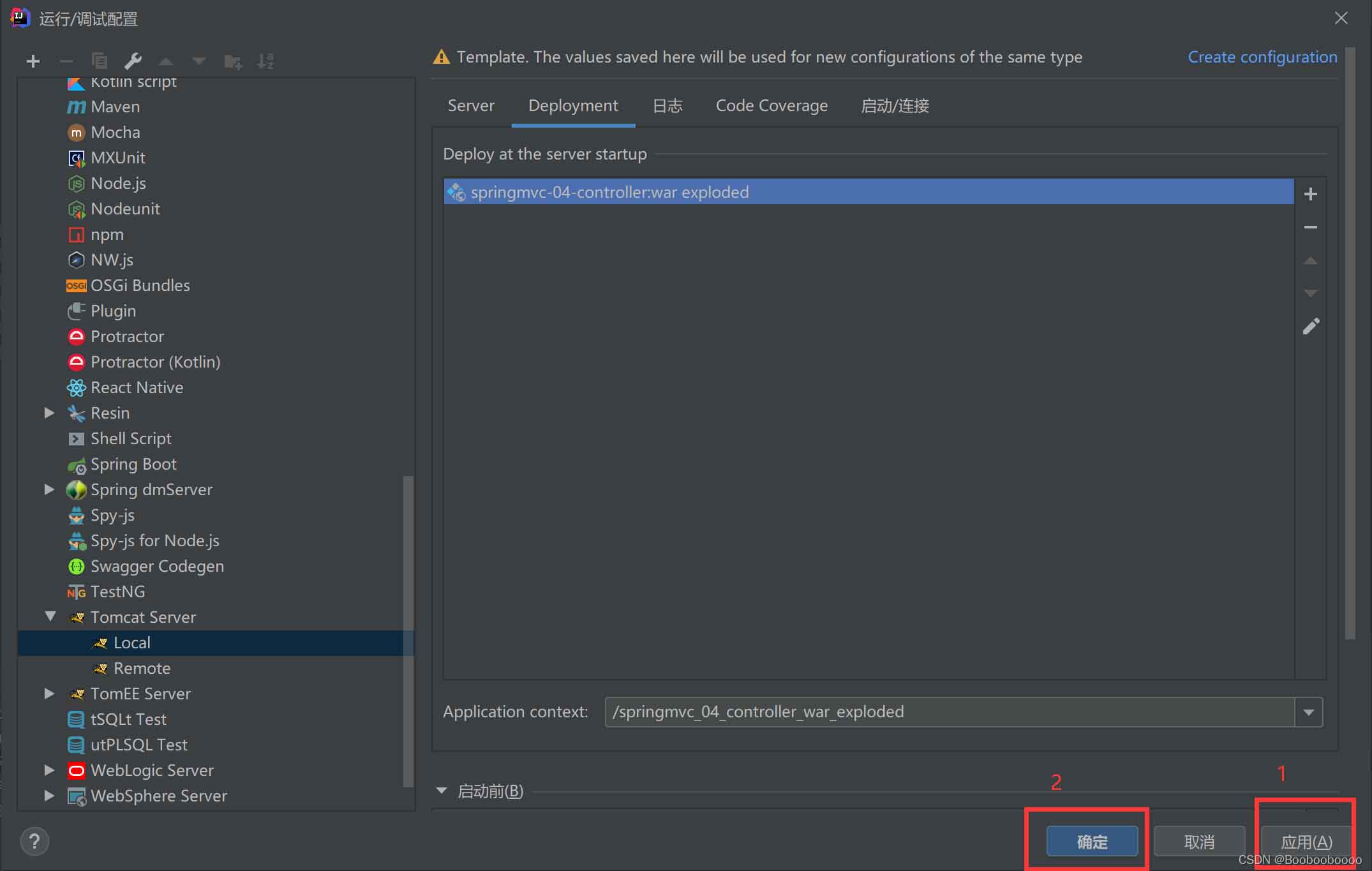The height and width of the screenshot is (871, 1372).
Task: Click the TestNG template icon
Action: [x=76, y=592]
